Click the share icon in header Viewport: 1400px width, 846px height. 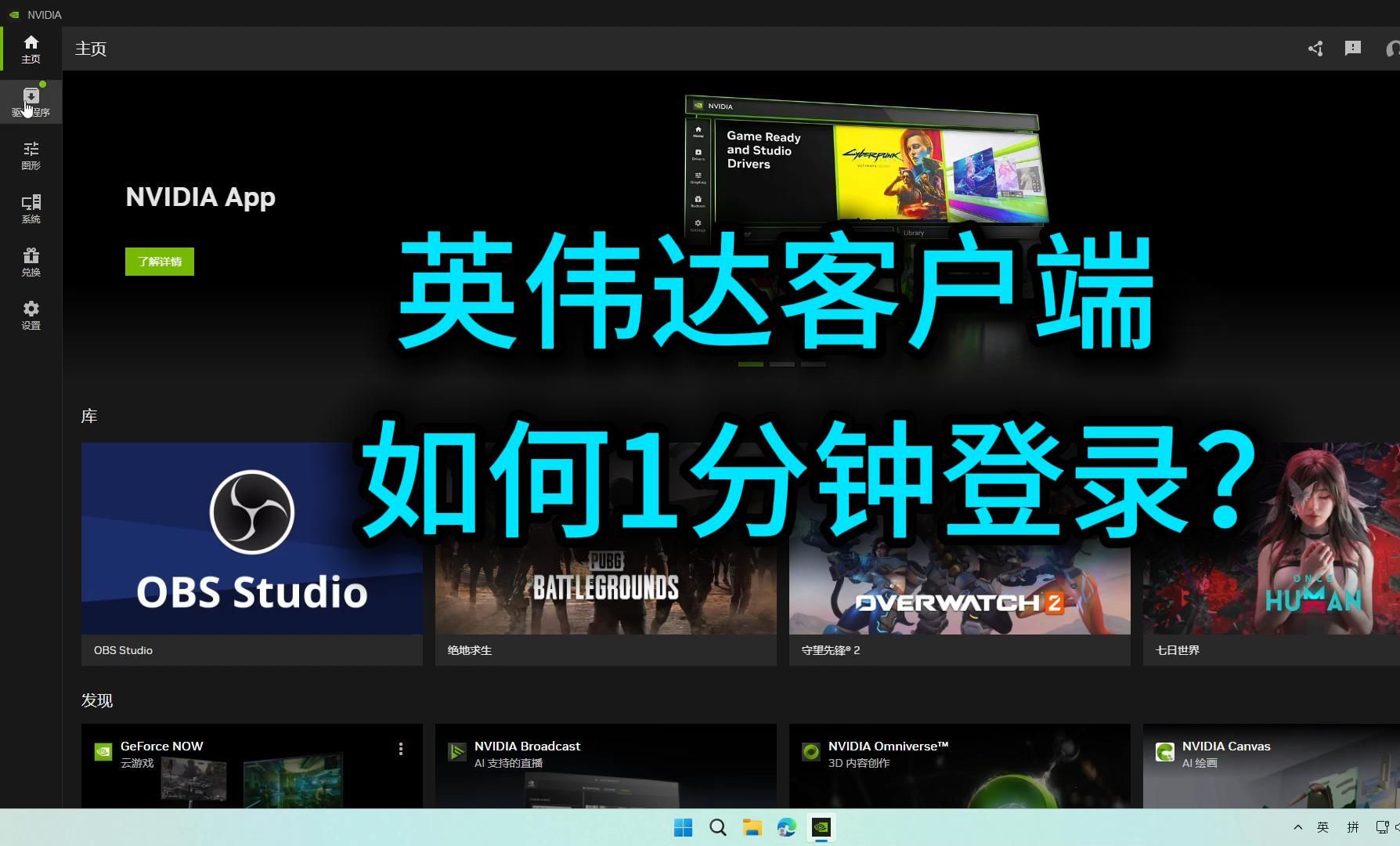[1315, 49]
